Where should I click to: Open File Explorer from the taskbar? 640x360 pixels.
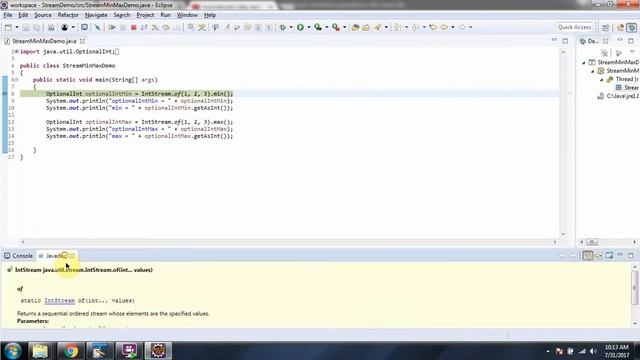click(x=40, y=351)
